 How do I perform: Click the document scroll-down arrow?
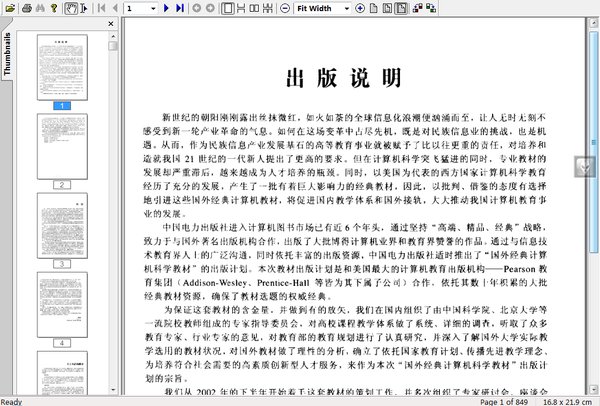point(594,390)
